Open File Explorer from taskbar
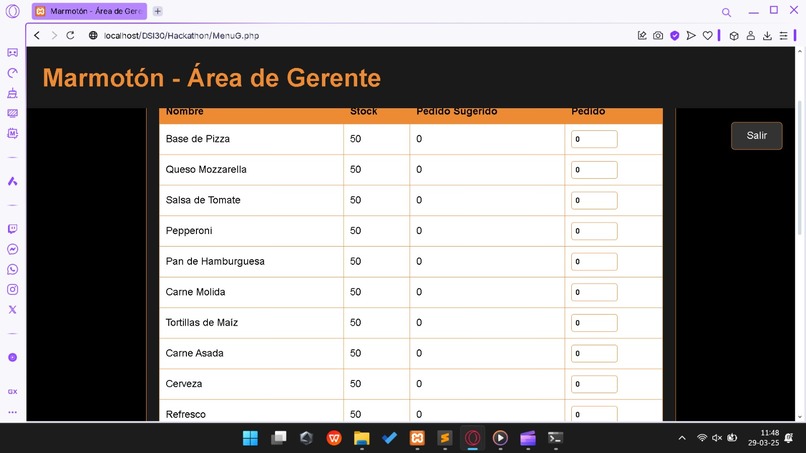 tap(361, 438)
